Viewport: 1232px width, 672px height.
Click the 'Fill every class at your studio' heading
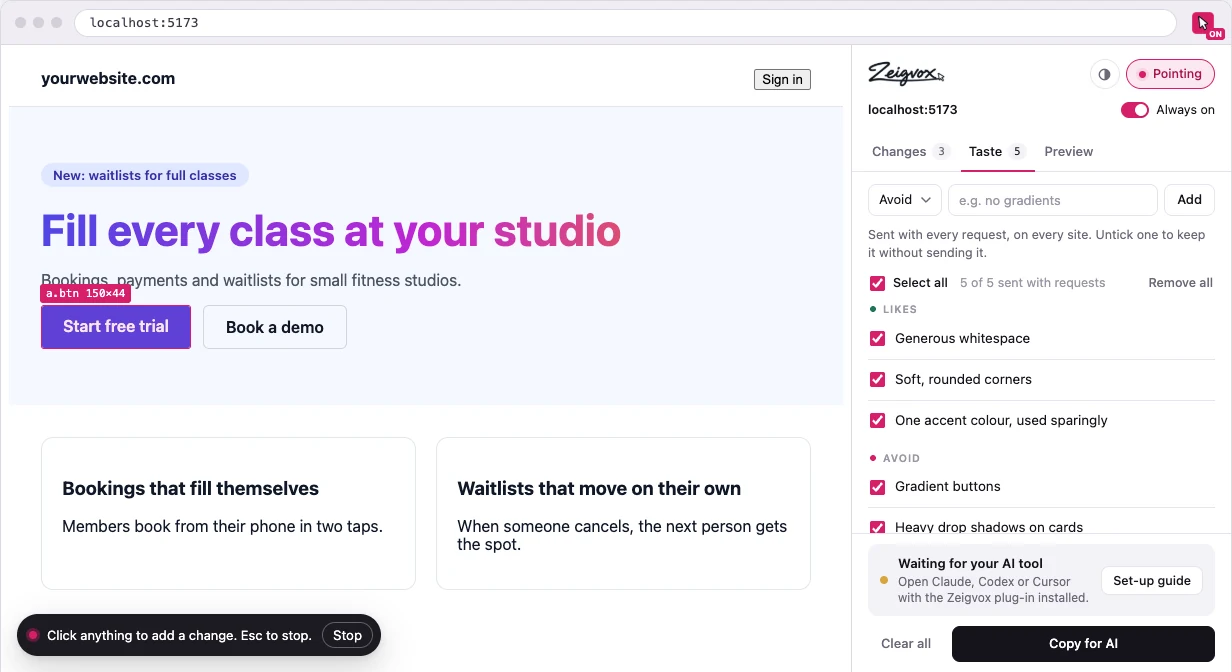331,231
